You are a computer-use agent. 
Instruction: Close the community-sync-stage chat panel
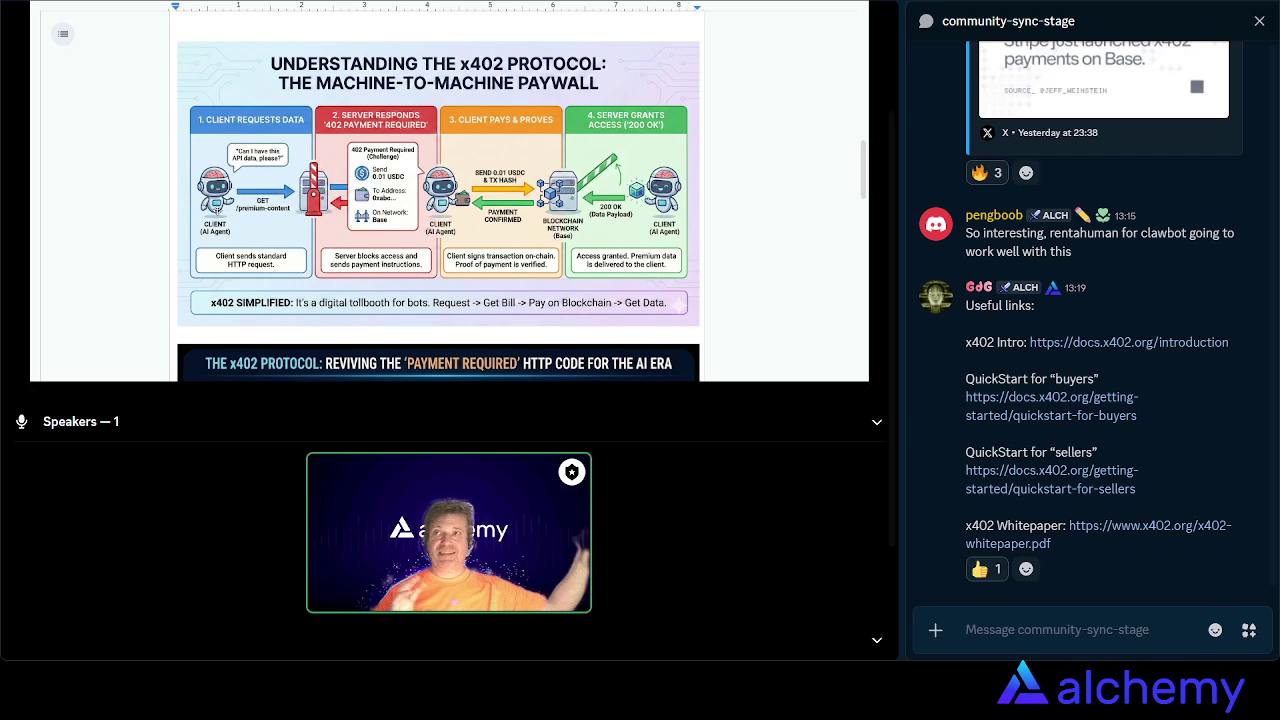pos(1259,21)
